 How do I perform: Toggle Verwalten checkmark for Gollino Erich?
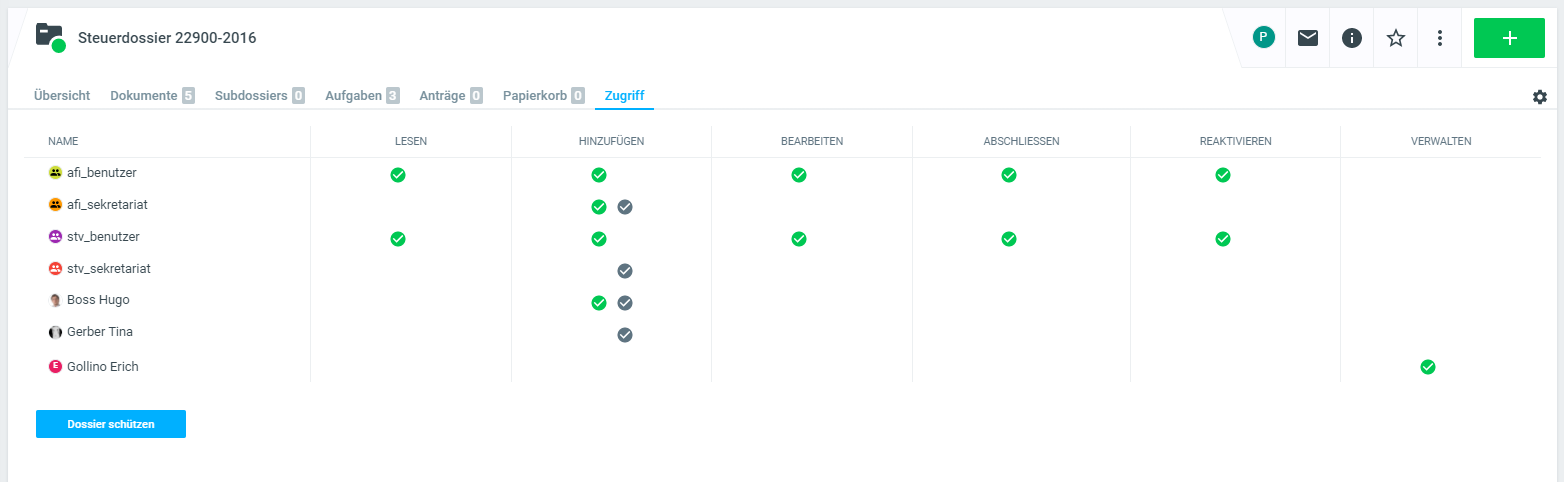click(1428, 367)
